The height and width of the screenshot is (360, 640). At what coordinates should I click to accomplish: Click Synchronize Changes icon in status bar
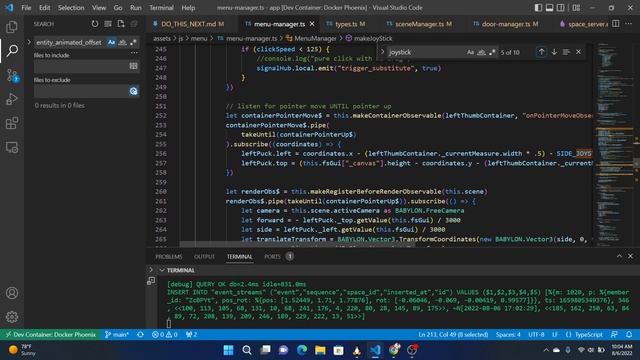point(140,335)
